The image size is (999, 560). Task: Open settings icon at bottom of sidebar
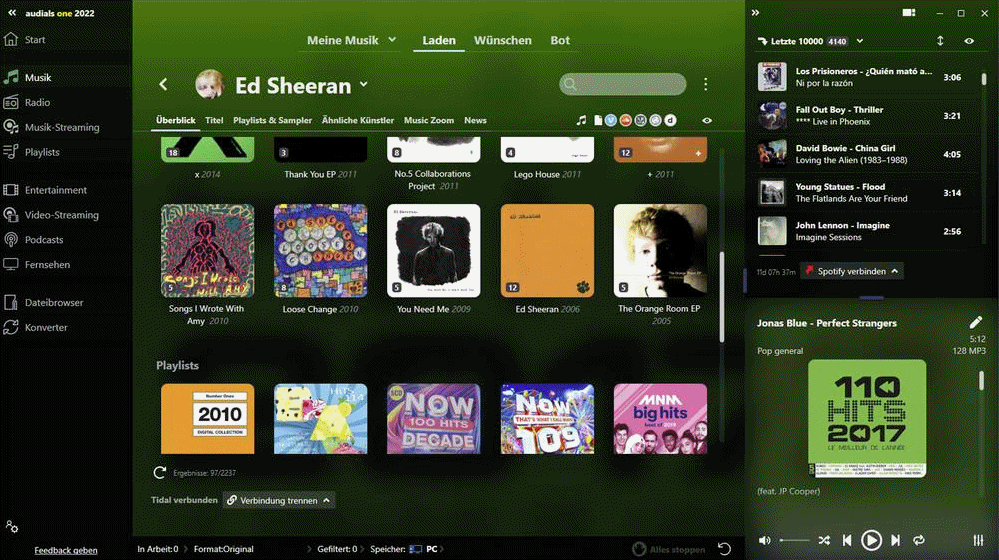(11, 526)
